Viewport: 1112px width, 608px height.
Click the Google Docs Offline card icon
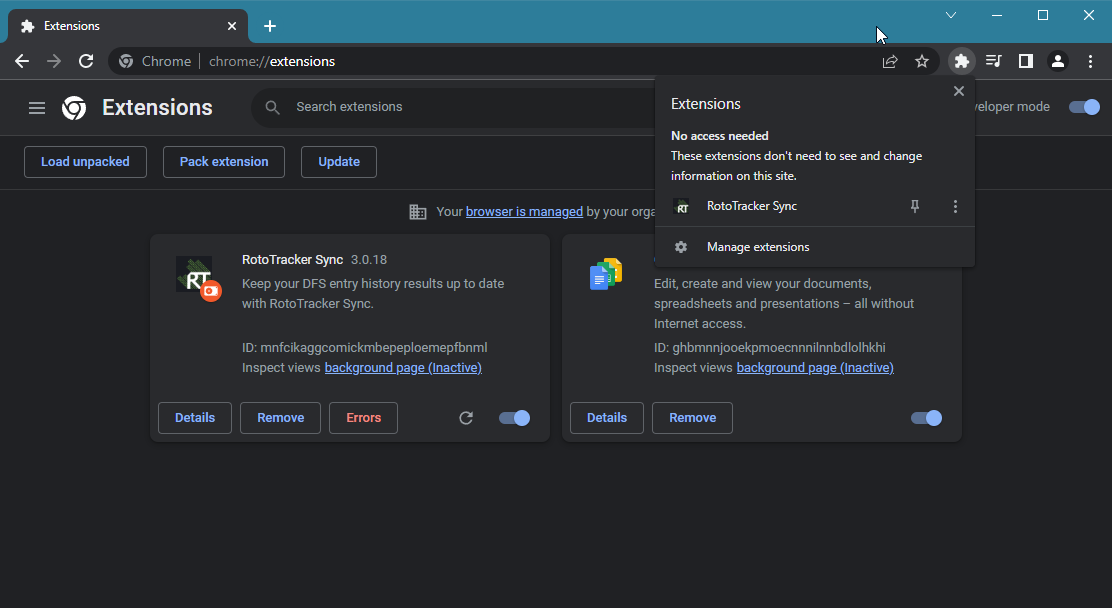pyautogui.click(x=606, y=274)
